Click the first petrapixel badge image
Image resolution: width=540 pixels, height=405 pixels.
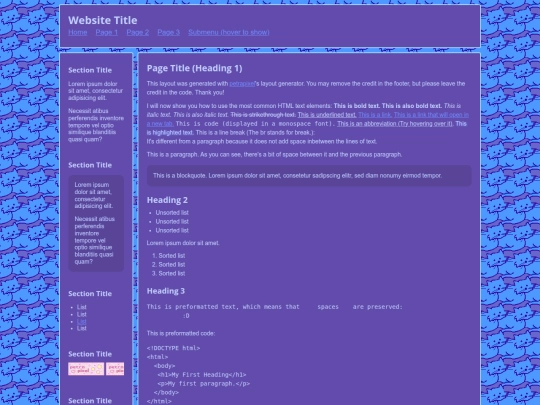coord(86,369)
